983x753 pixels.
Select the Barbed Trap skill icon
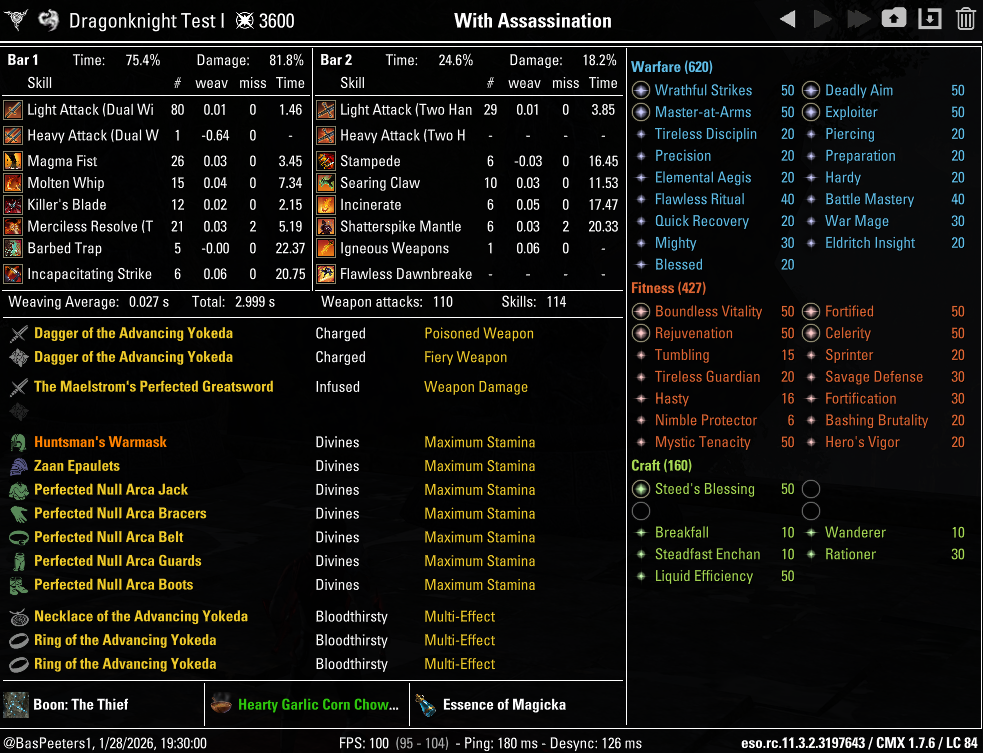13,248
